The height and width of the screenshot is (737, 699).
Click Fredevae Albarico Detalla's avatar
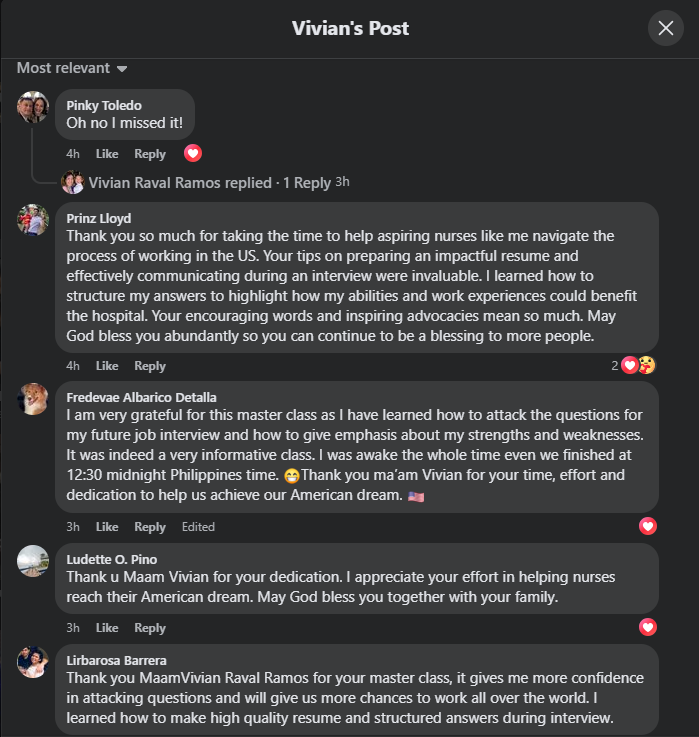point(33,399)
